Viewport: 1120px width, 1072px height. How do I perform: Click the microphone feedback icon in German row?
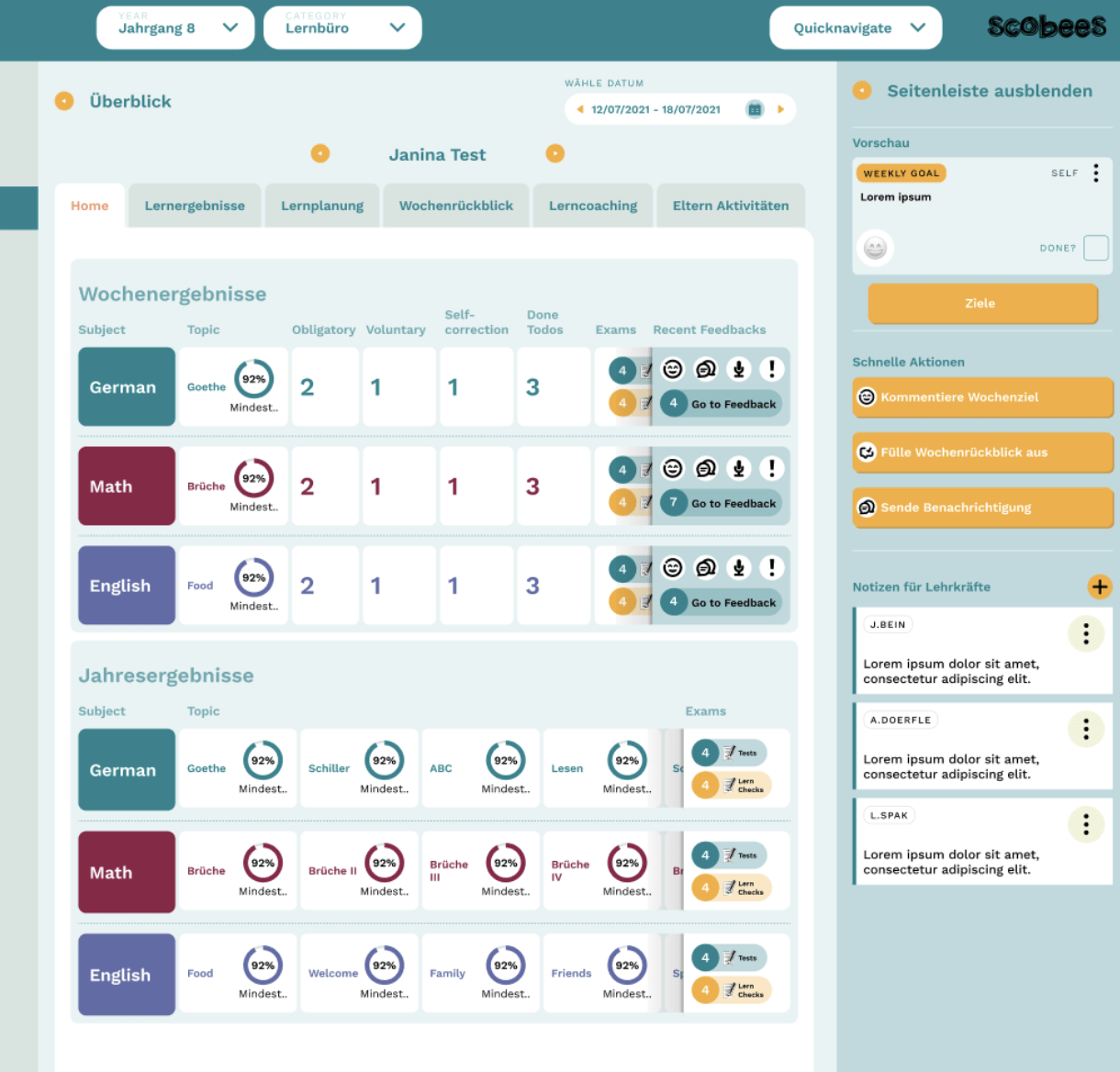click(x=739, y=369)
